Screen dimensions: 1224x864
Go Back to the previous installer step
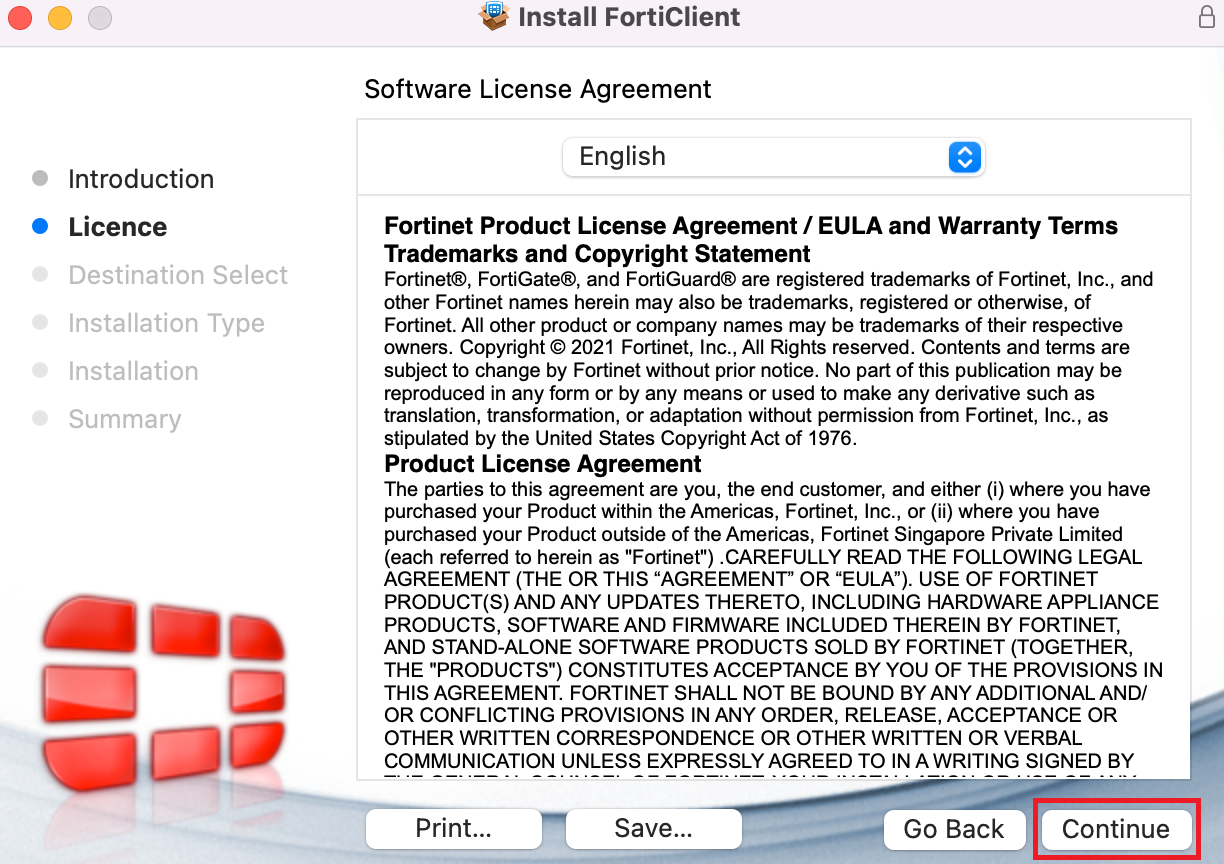(x=954, y=829)
